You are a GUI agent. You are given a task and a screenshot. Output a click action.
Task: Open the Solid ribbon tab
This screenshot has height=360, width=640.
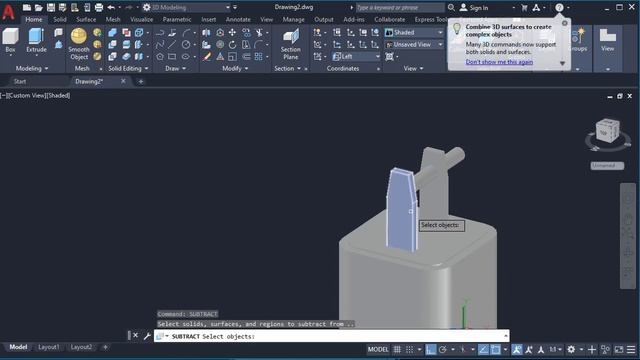tap(60, 19)
